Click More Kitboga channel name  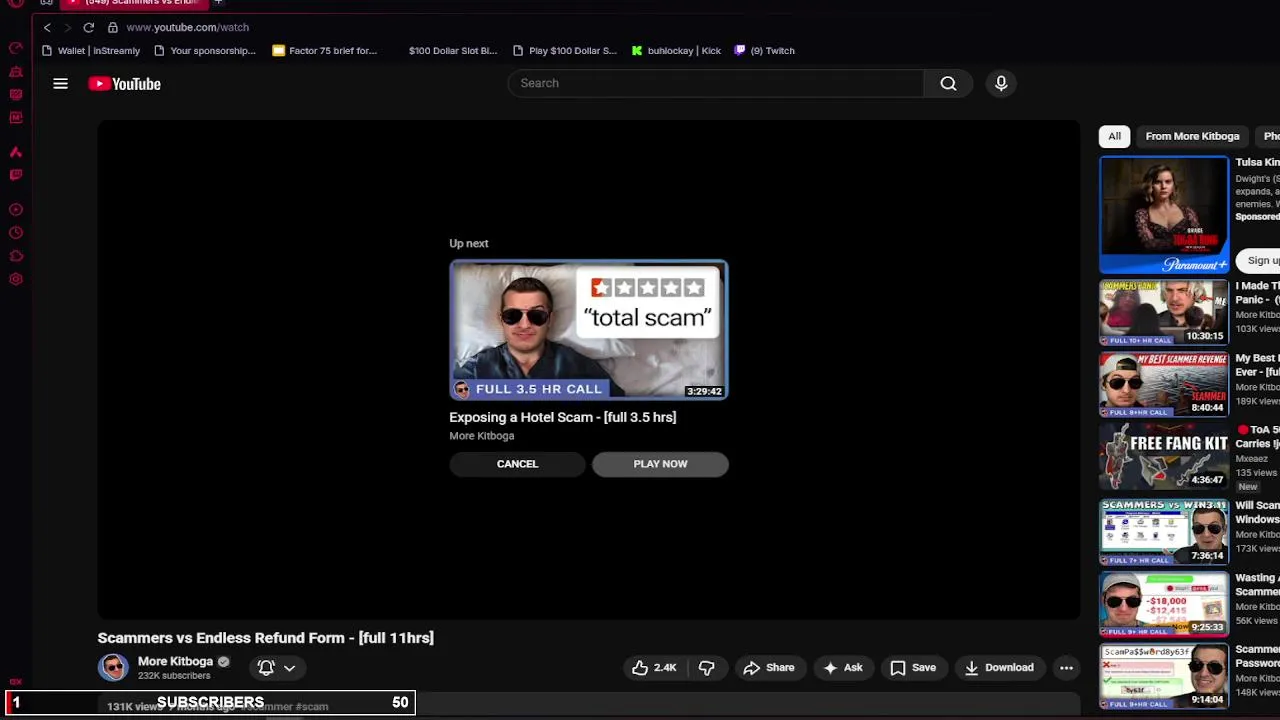pyautogui.click(x=175, y=661)
